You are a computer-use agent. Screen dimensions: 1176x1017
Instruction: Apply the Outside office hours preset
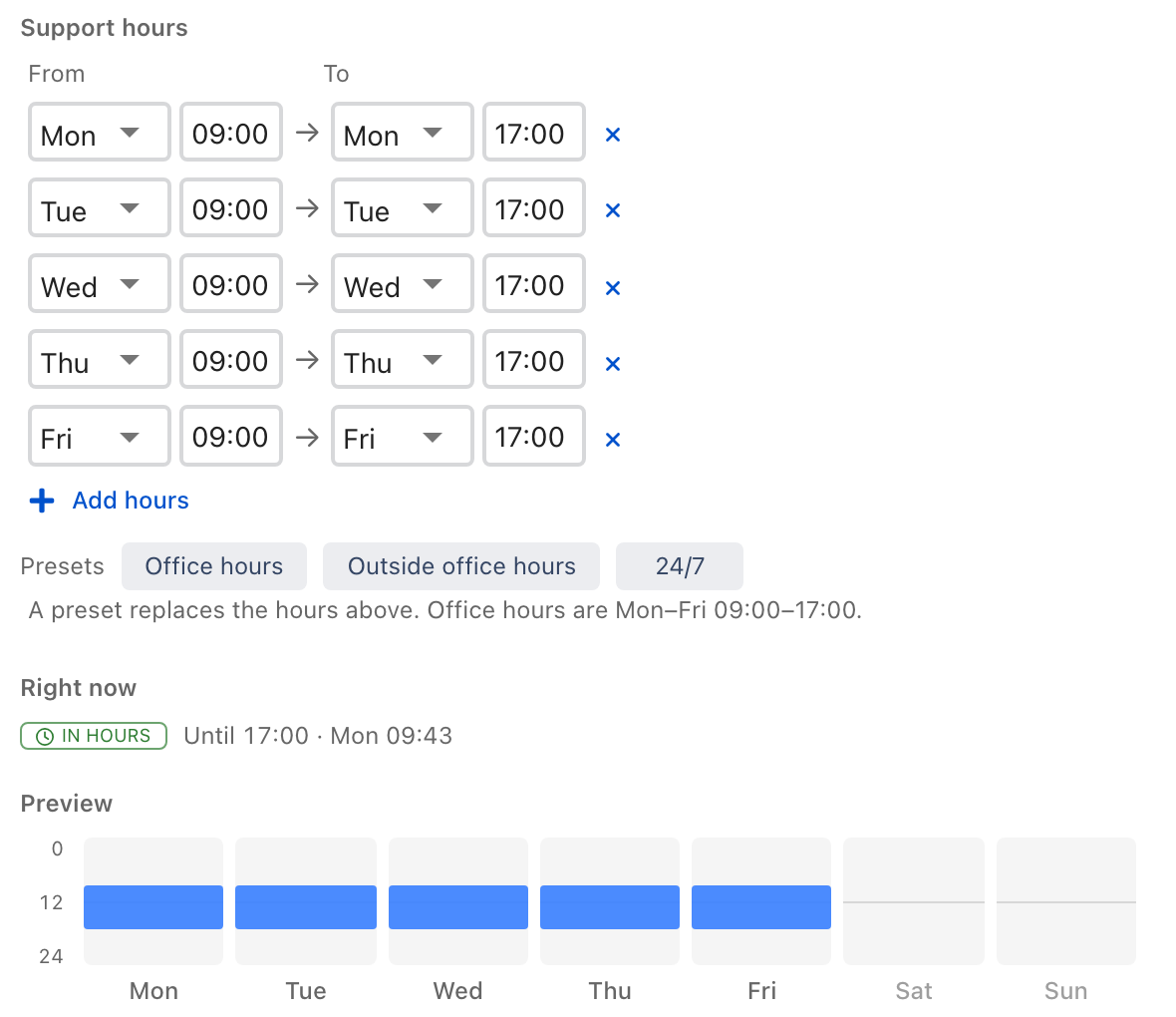coord(461,566)
